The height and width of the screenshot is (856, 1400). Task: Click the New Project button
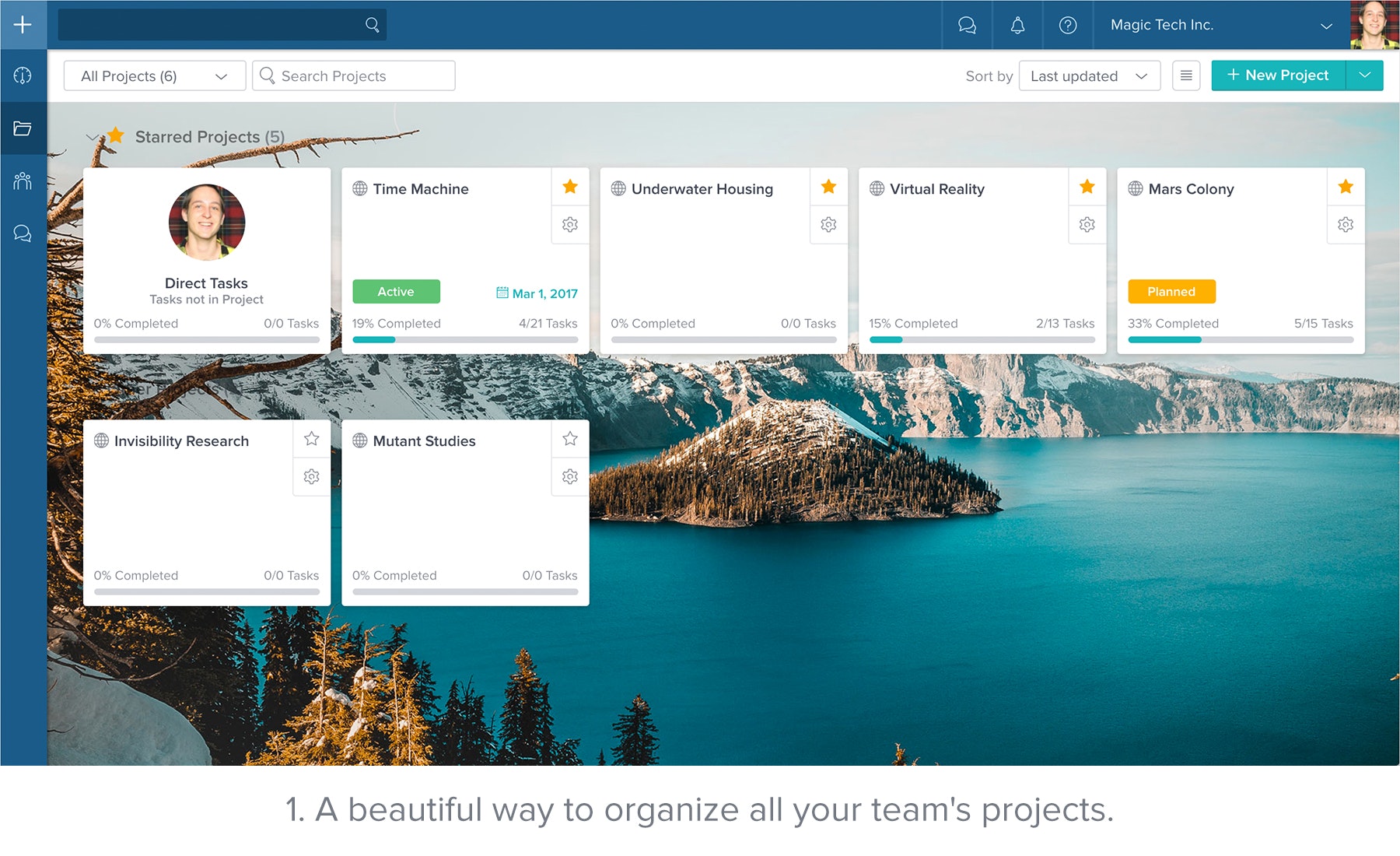pyautogui.click(x=1279, y=75)
